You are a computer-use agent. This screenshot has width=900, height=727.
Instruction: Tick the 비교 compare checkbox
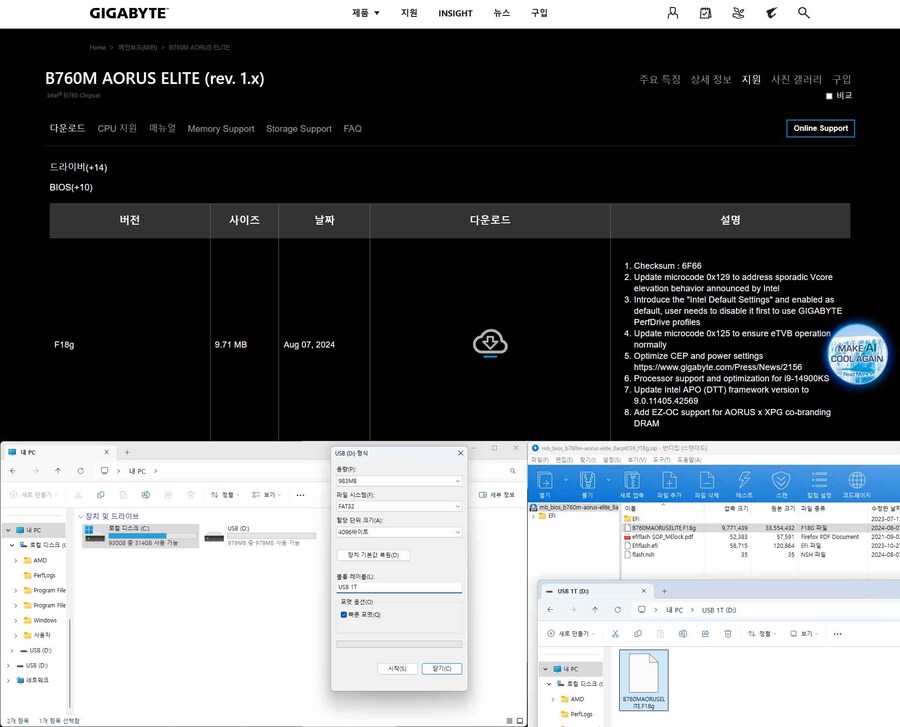coord(829,96)
